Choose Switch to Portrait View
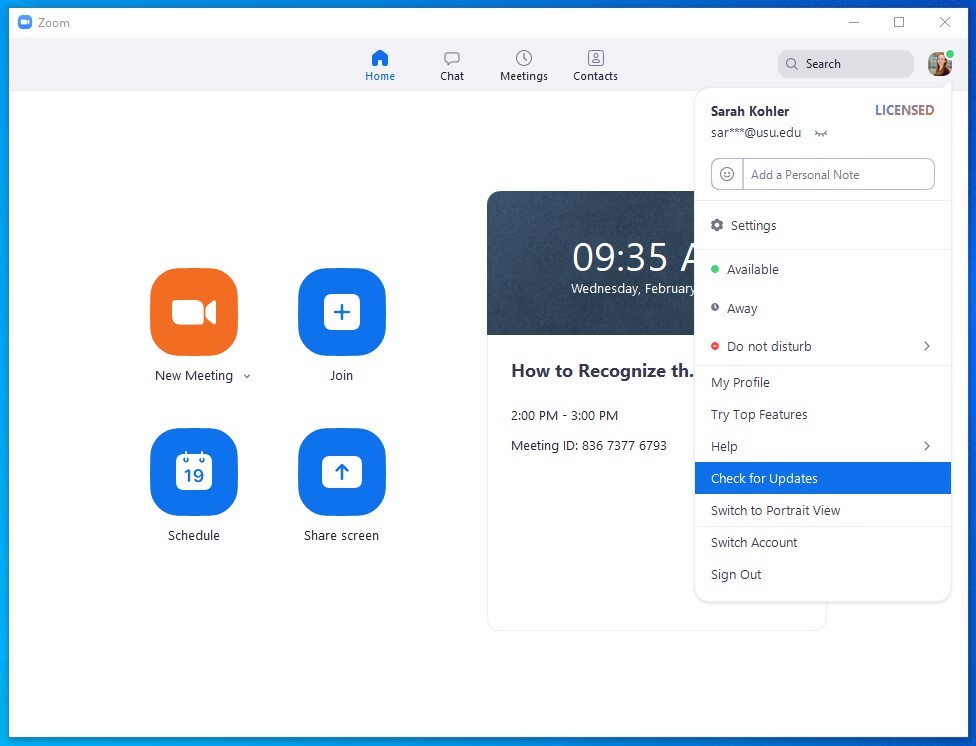 coord(775,510)
